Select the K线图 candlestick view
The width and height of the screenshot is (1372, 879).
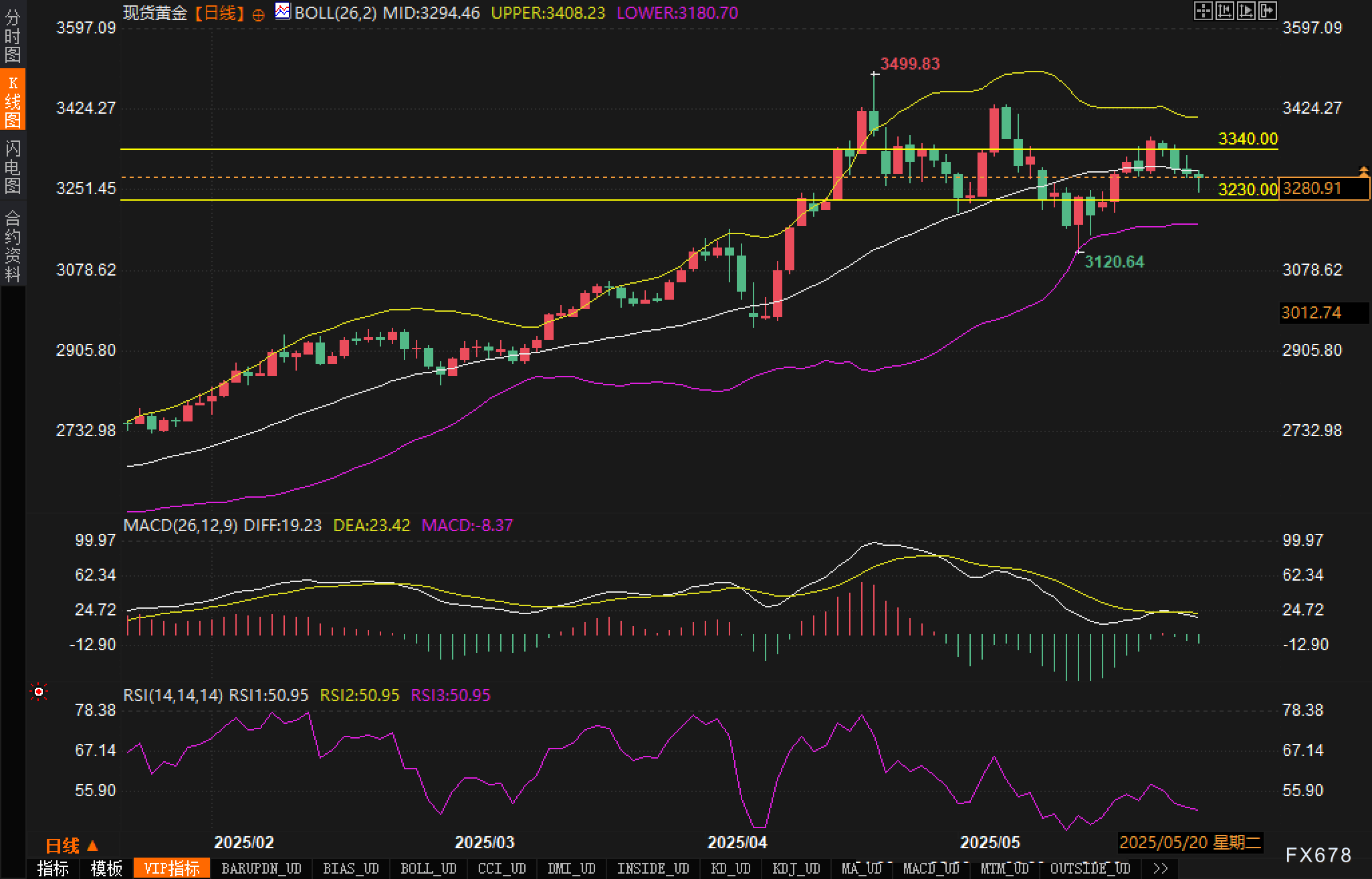pos(13,100)
